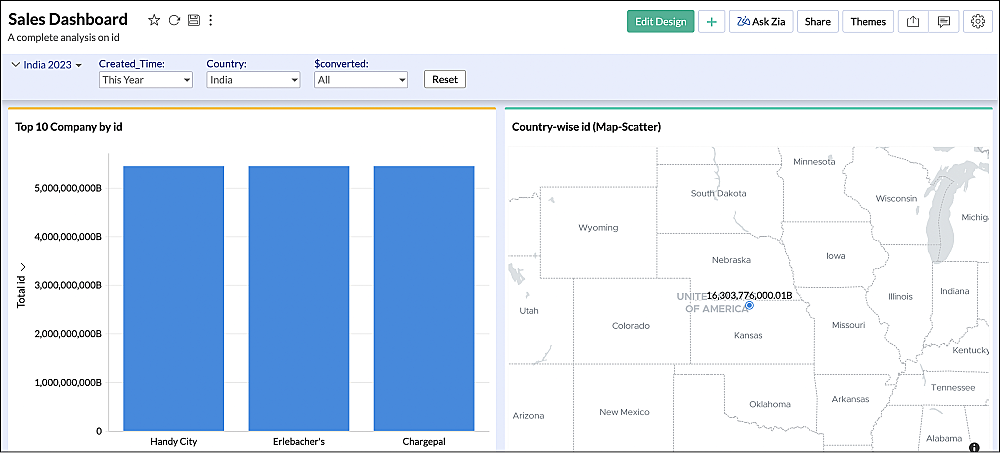Image resolution: width=1000 pixels, height=453 pixels.
Task: Expand the Total id axis chevron
Action: tap(22, 267)
